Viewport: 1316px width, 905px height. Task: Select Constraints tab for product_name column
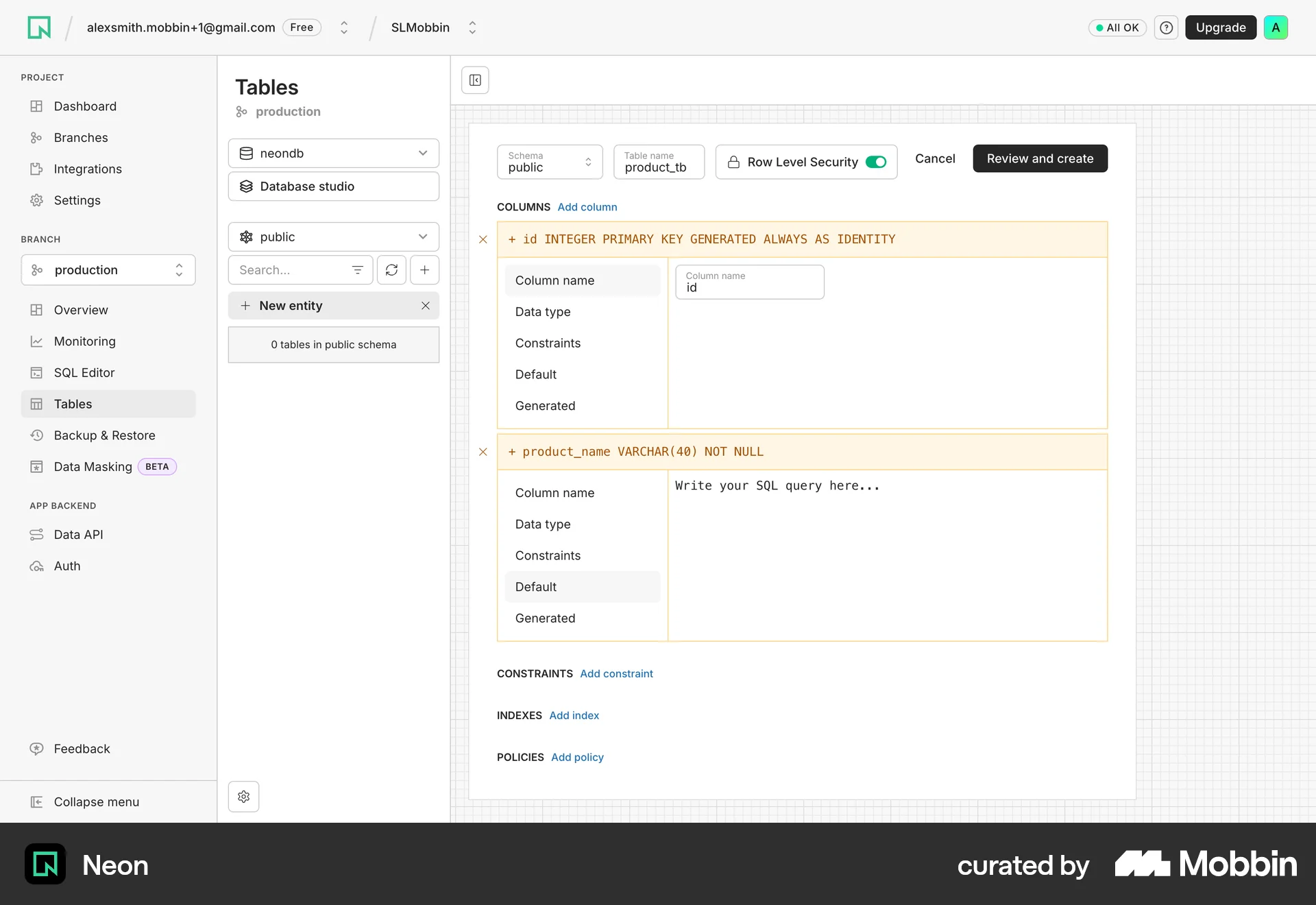(x=583, y=556)
